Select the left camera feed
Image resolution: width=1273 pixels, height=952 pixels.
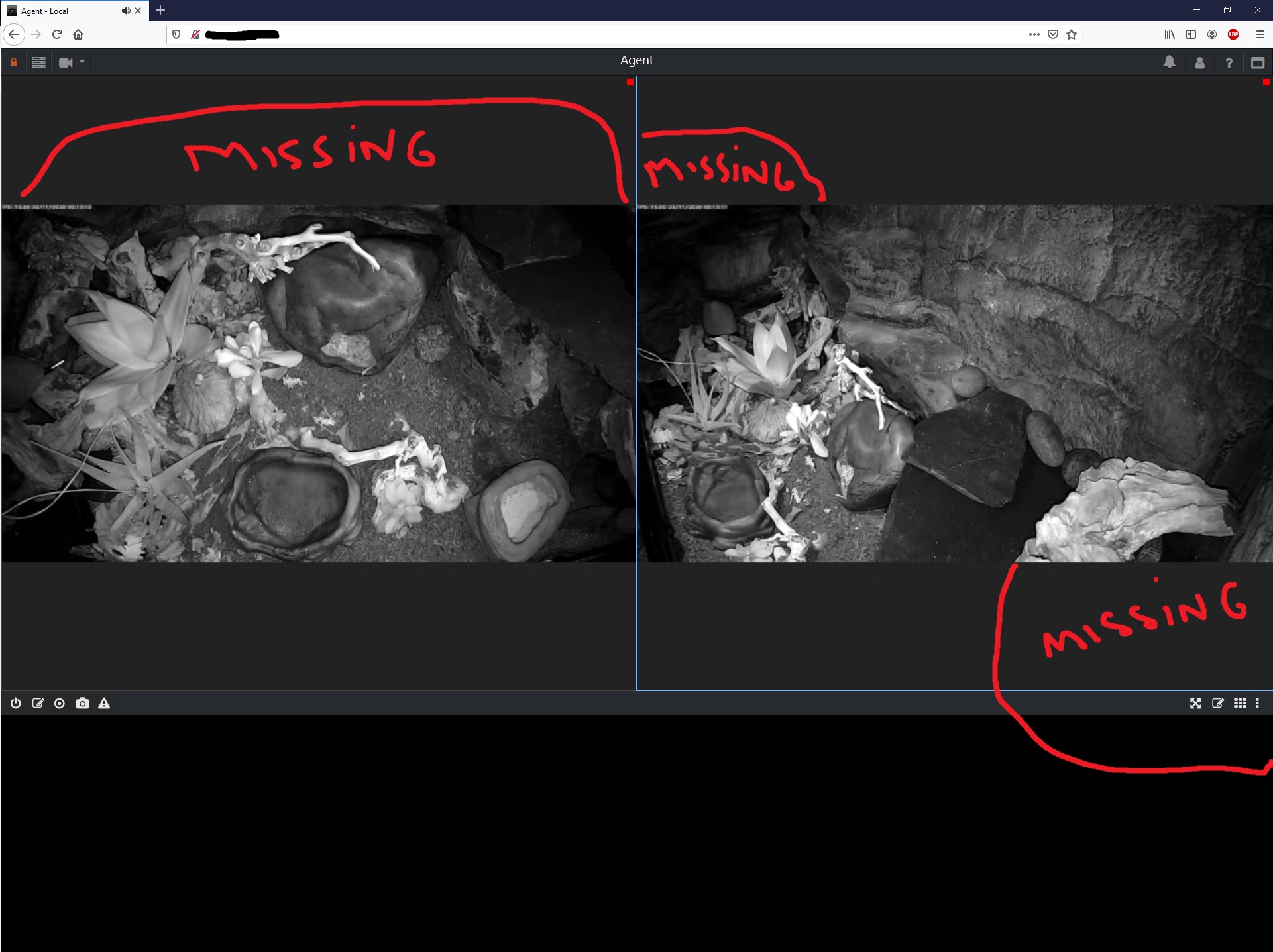click(318, 383)
